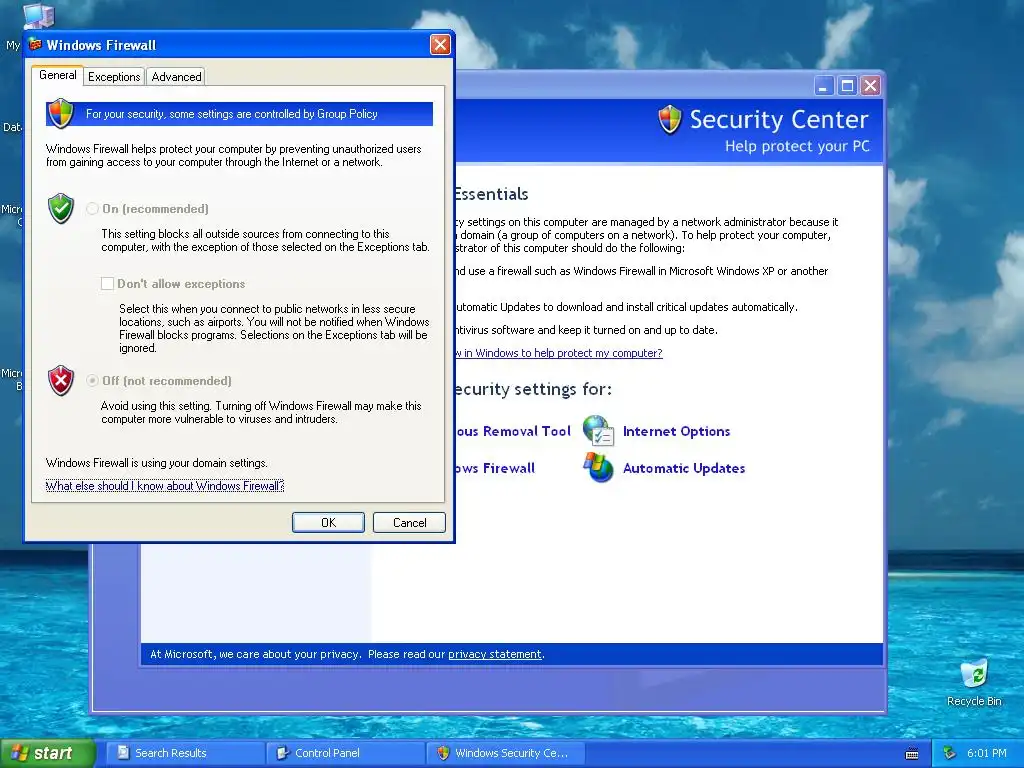
Task: Switch to the Advanced tab
Action: coord(176,76)
